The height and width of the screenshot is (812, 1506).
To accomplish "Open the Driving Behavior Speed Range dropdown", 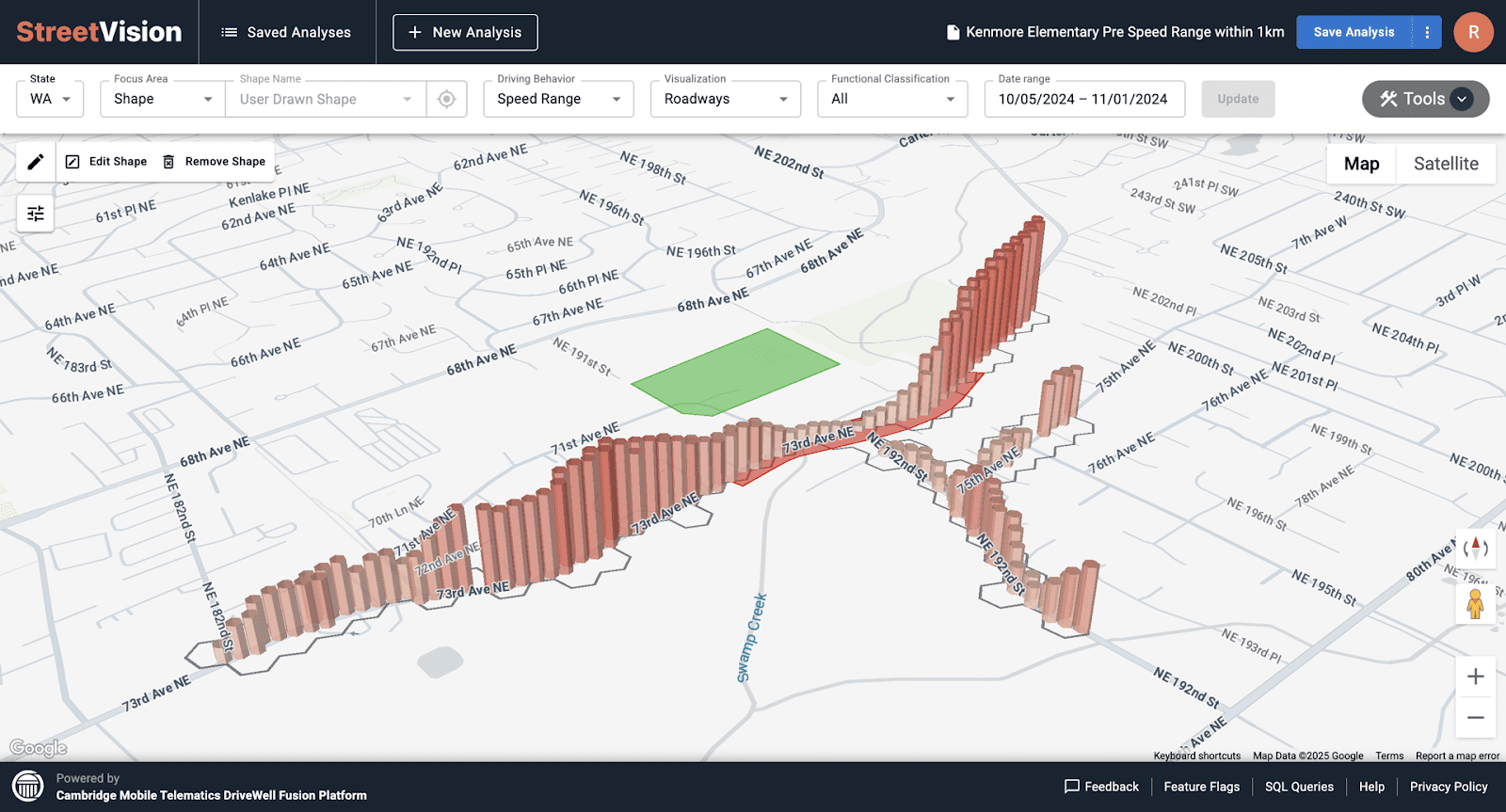I will tap(558, 99).
